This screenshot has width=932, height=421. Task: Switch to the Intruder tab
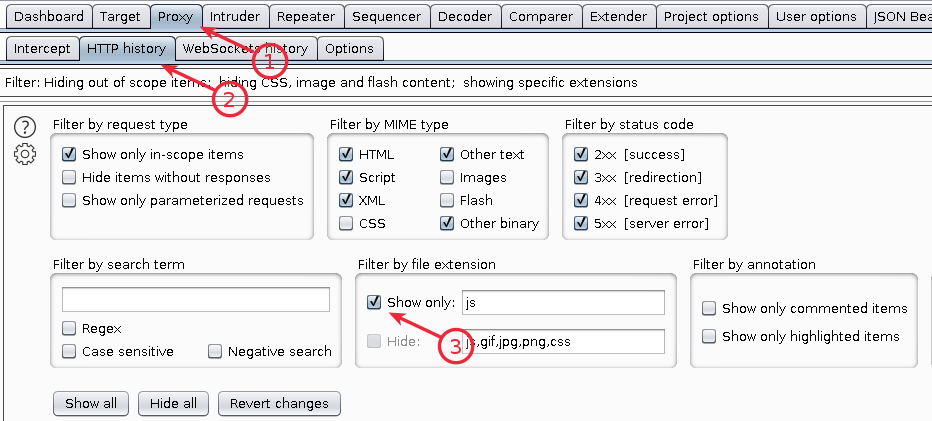pyautogui.click(x=235, y=17)
